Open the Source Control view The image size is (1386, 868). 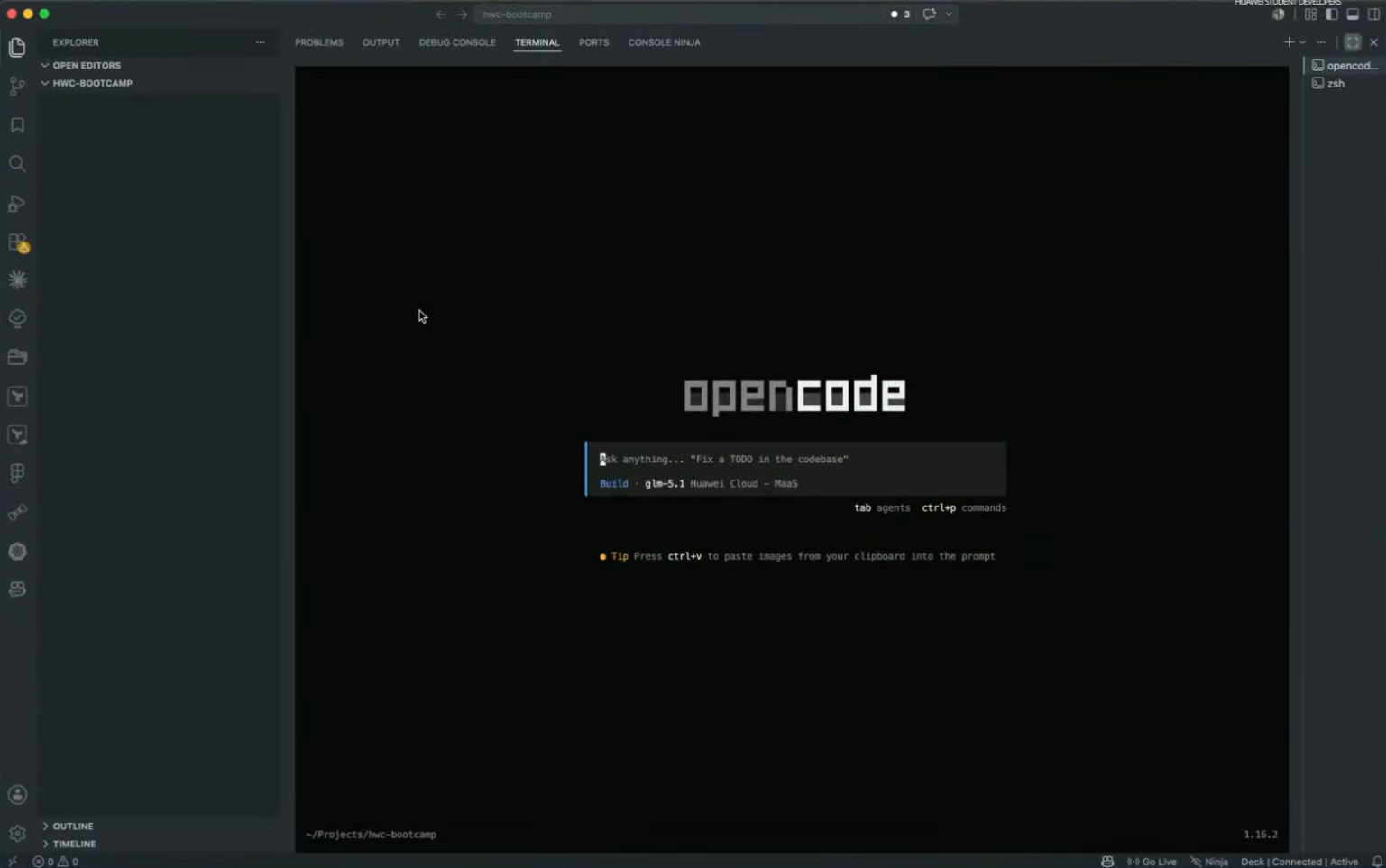pyautogui.click(x=17, y=86)
